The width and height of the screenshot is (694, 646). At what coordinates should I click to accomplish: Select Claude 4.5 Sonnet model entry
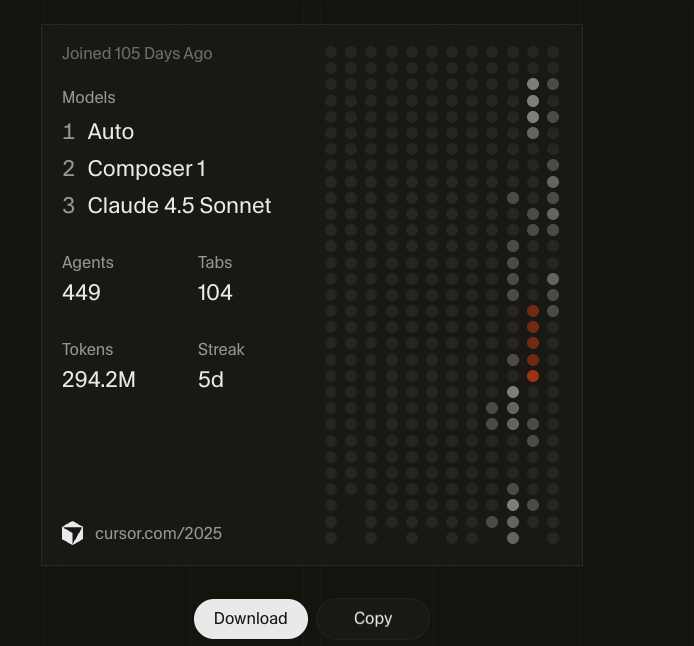179,205
